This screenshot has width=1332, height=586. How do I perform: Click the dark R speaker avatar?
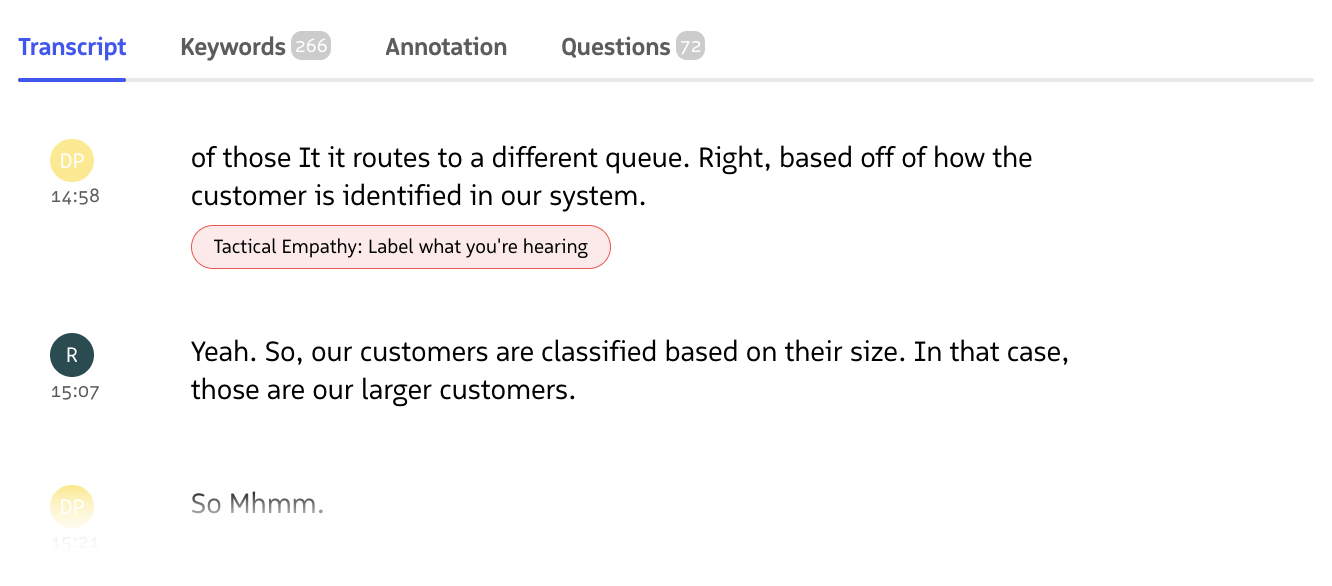(x=72, y=355)
